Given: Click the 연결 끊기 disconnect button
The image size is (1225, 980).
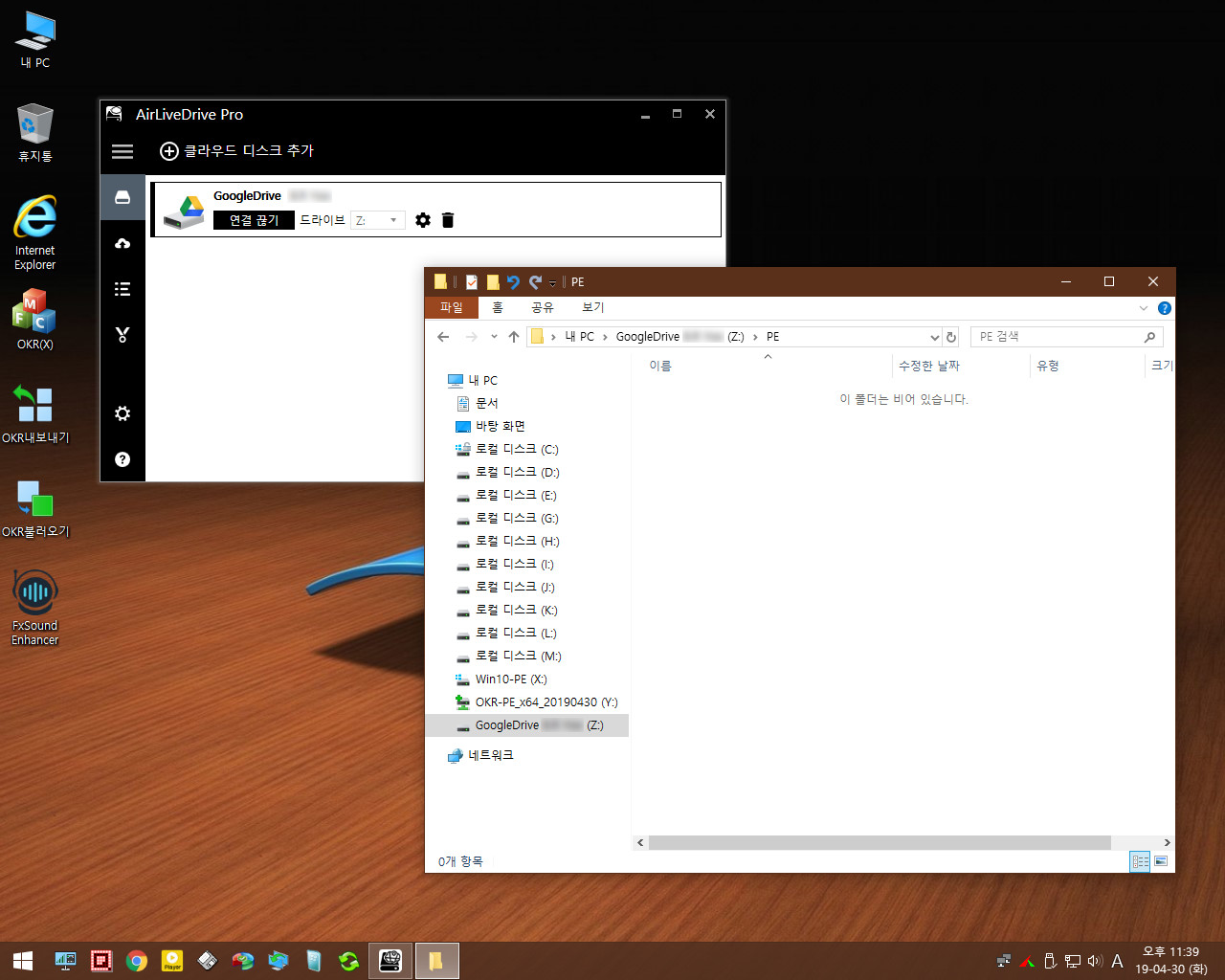Looking at the screenshot, I should pyautogui.click(x=254, y=220).
